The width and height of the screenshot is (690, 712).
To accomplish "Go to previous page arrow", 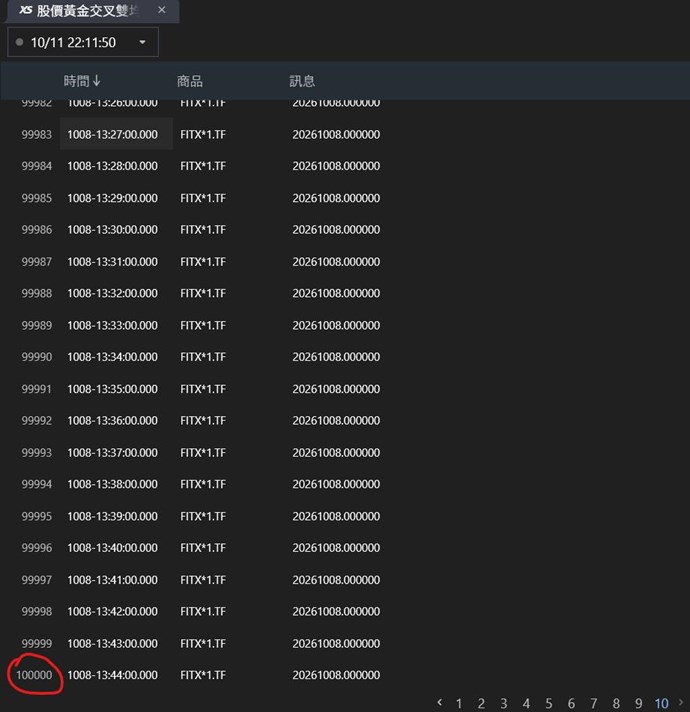I will click(x=439, y=702).
